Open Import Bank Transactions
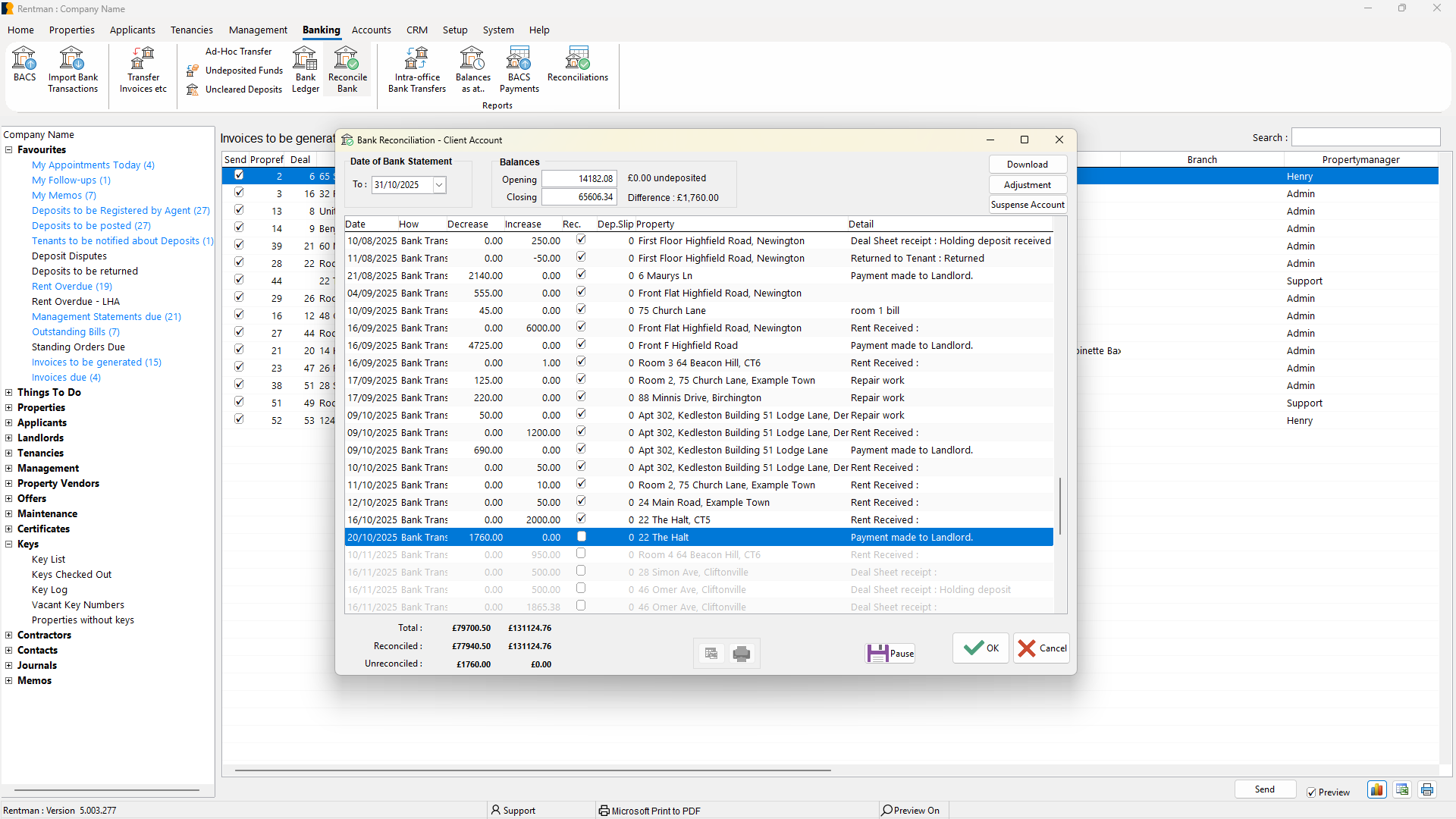Viewport: 1456px width, 819px height. click(x=72, y=68)
